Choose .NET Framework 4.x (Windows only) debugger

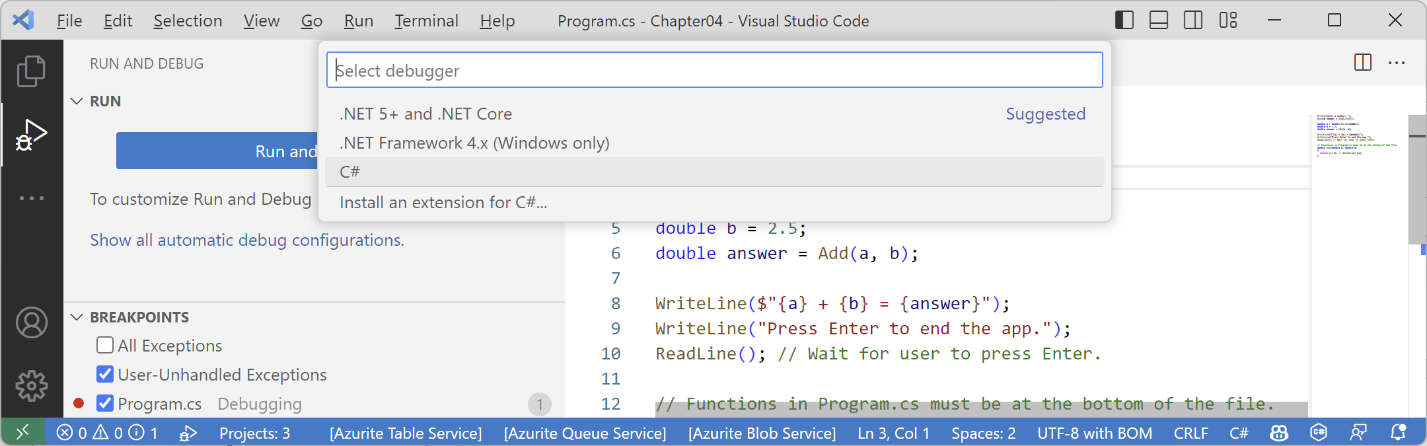(x=714, y=143)
